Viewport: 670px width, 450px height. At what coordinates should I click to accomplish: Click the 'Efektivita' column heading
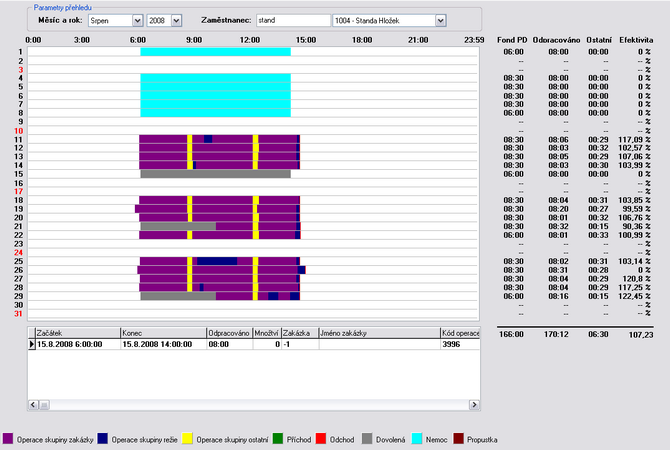pyautogui.click(x=636, y=40)
